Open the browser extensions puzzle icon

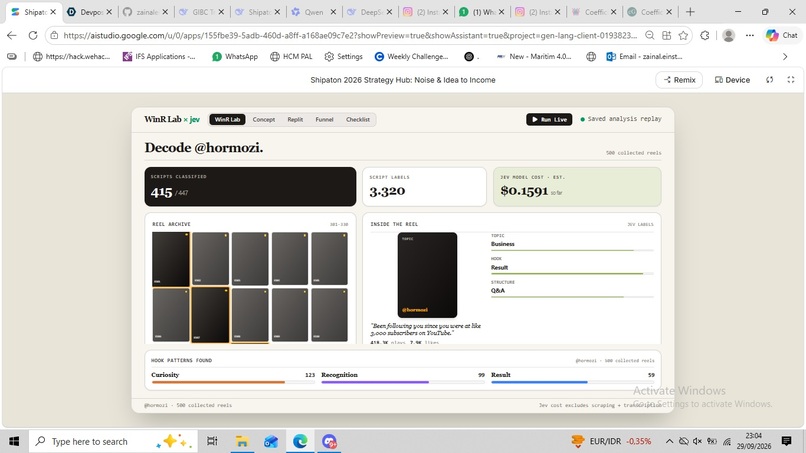705,35
